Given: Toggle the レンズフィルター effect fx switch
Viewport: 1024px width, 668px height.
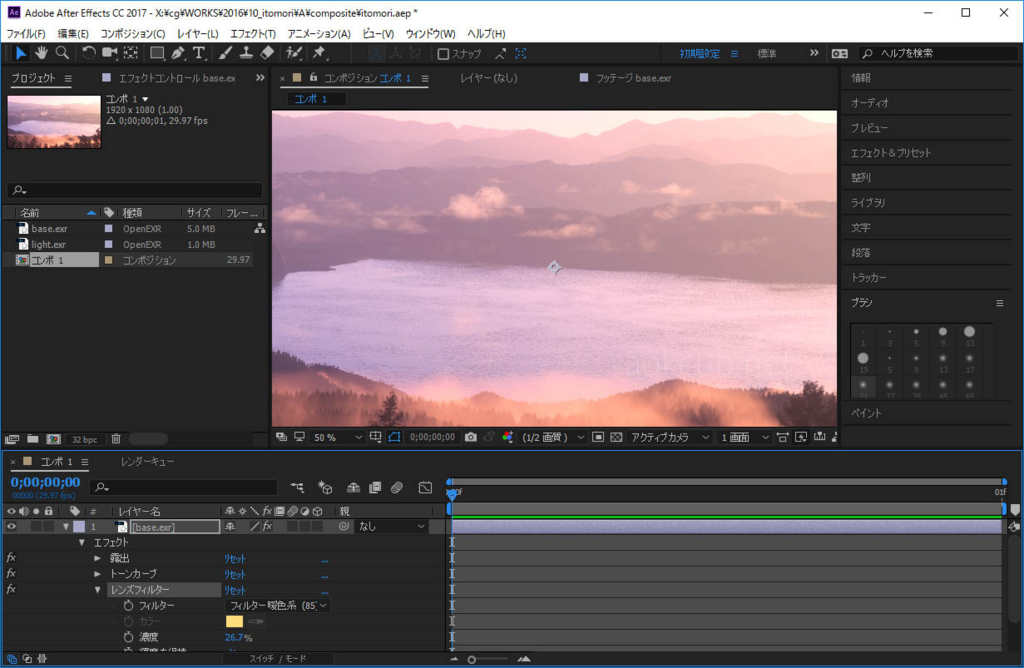Looking at the screenshot, I should (11, 589).
